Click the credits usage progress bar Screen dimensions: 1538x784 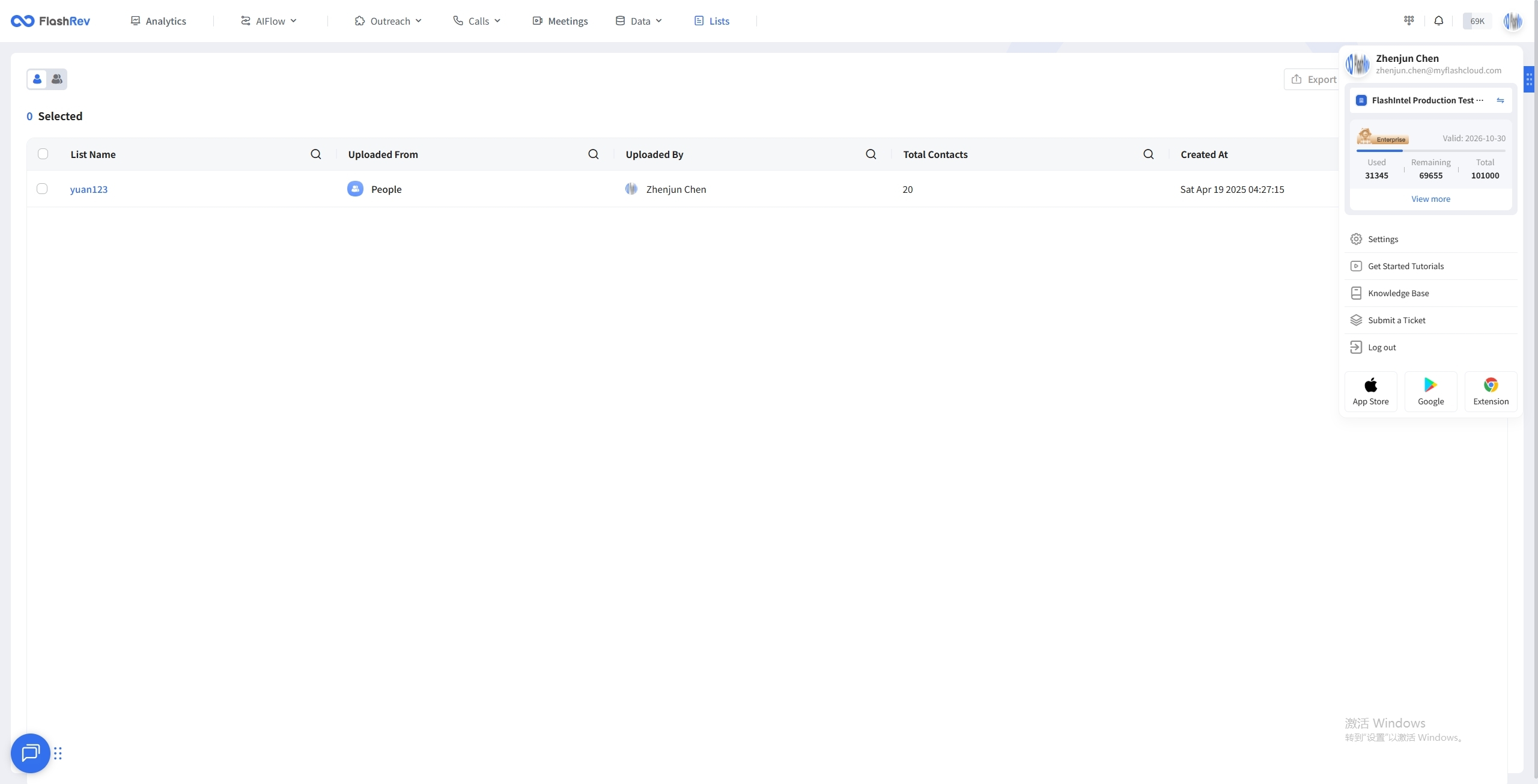[x=1430, y=150]
